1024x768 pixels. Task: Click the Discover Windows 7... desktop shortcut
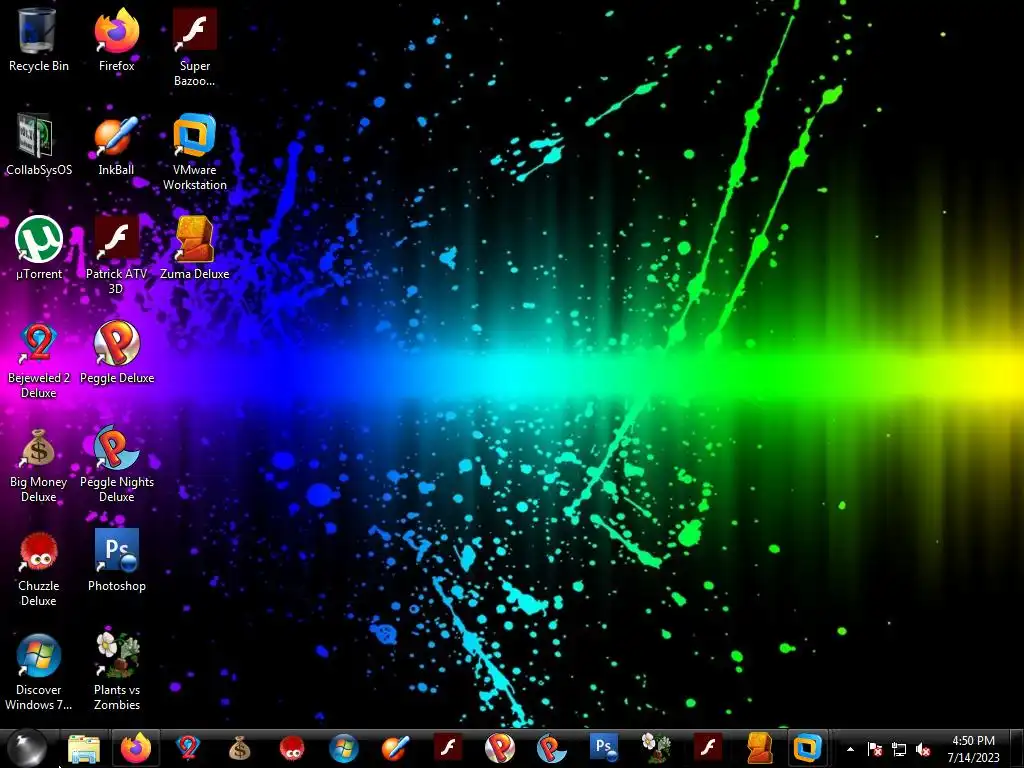39,671
